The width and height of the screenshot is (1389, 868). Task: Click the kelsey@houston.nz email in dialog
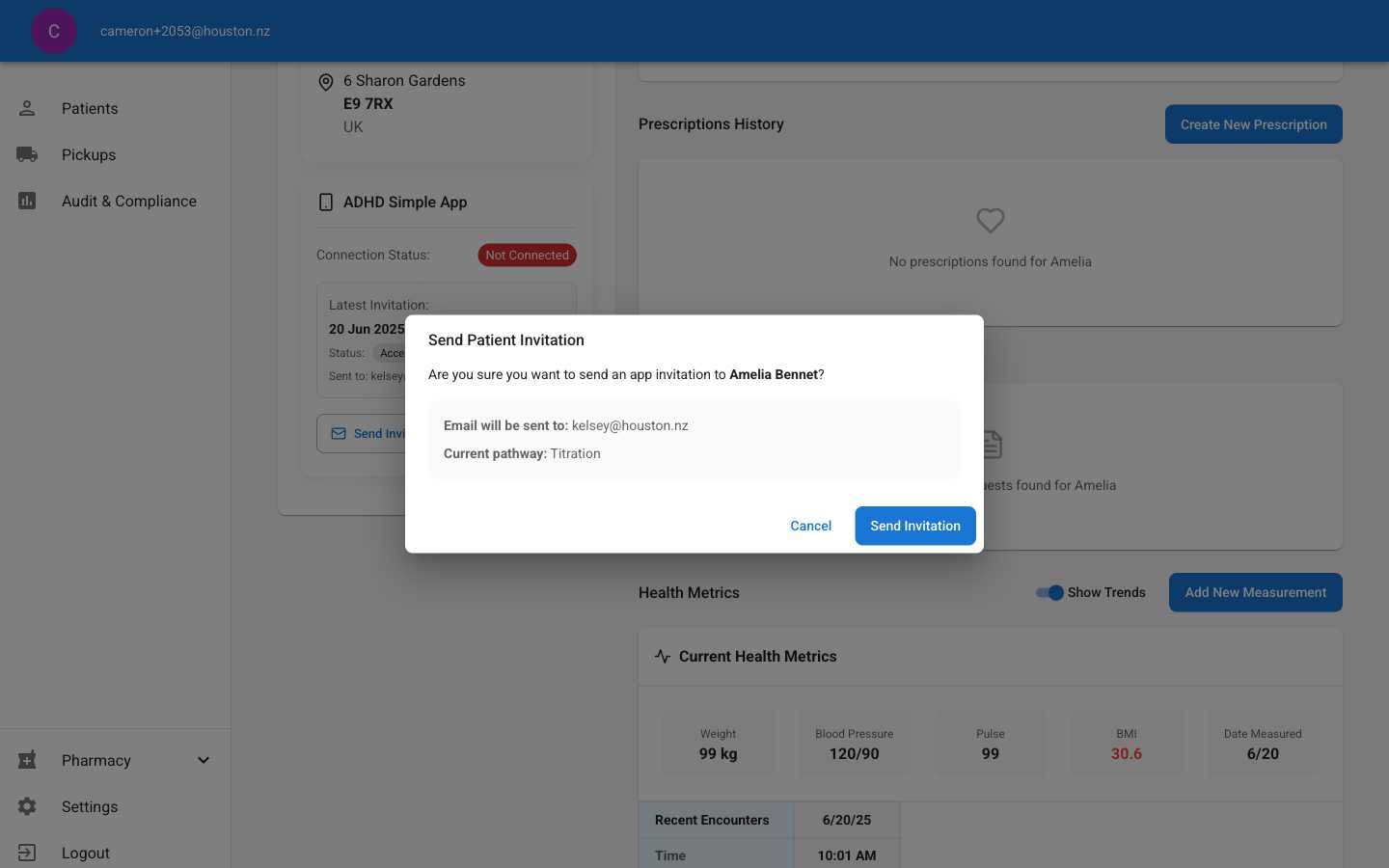(x=630, y=425)
